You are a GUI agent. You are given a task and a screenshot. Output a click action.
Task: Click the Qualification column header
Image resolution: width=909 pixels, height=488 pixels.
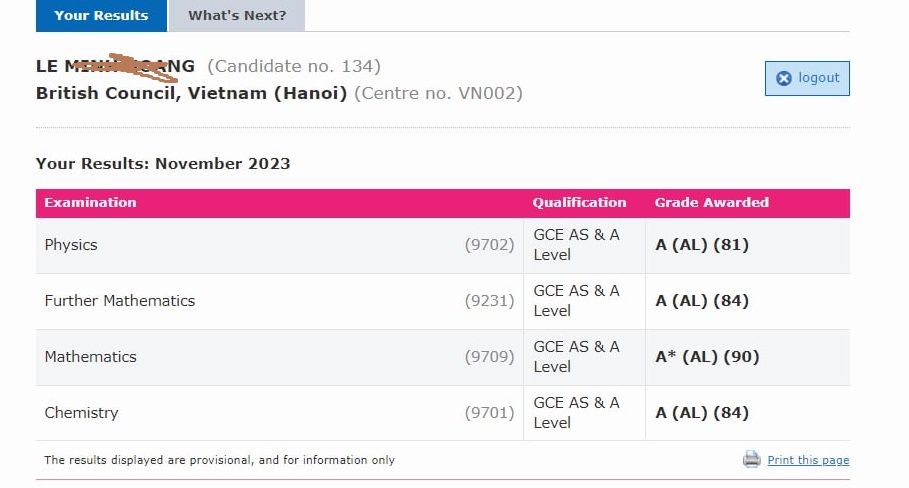pyautogui.click(x=579, y=202)
